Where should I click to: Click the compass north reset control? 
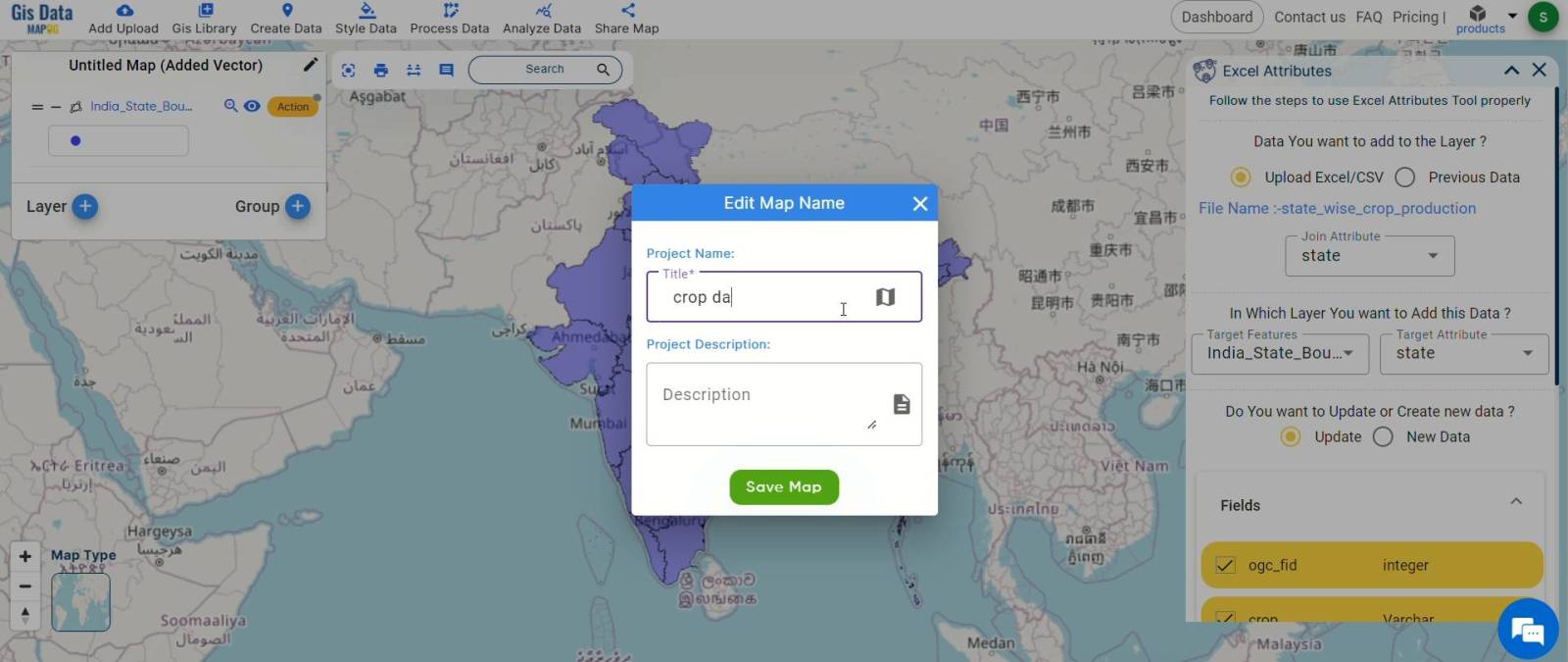pos(25,615)
